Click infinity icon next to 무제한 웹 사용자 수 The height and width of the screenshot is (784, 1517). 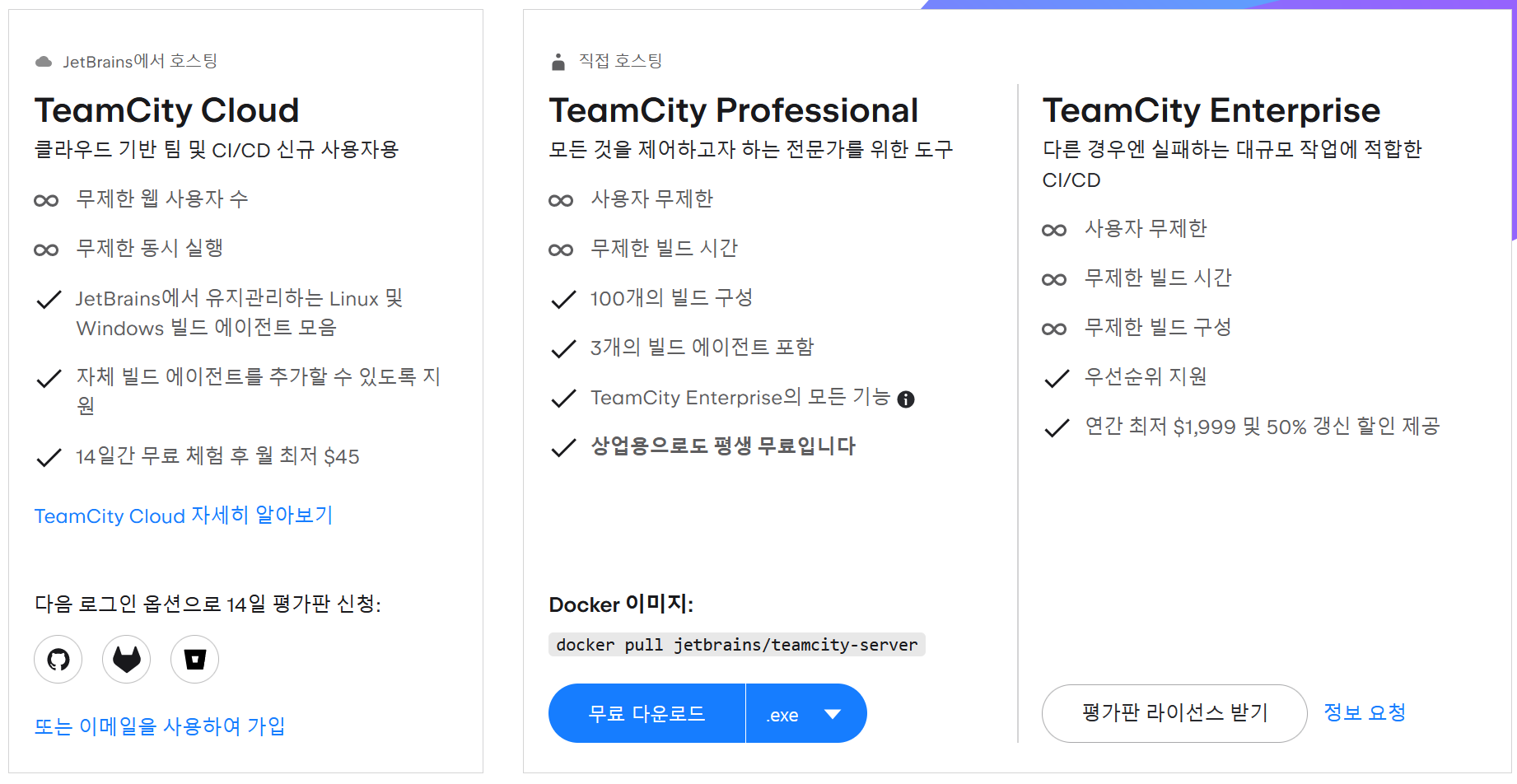click(x=46, y=200)
